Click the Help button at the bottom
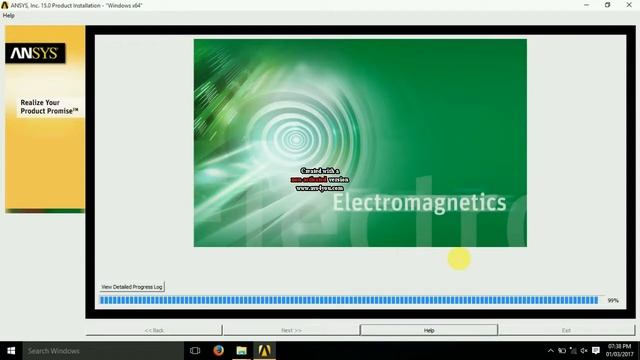 (x=429, y=330)
